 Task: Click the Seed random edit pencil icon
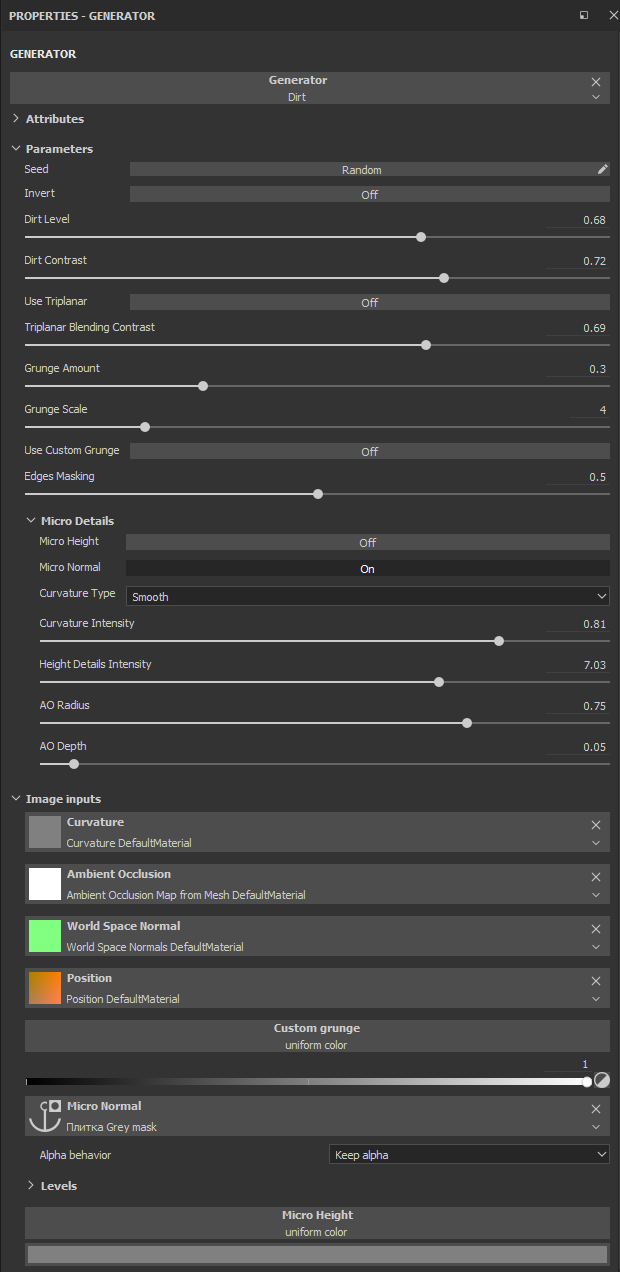602,170
